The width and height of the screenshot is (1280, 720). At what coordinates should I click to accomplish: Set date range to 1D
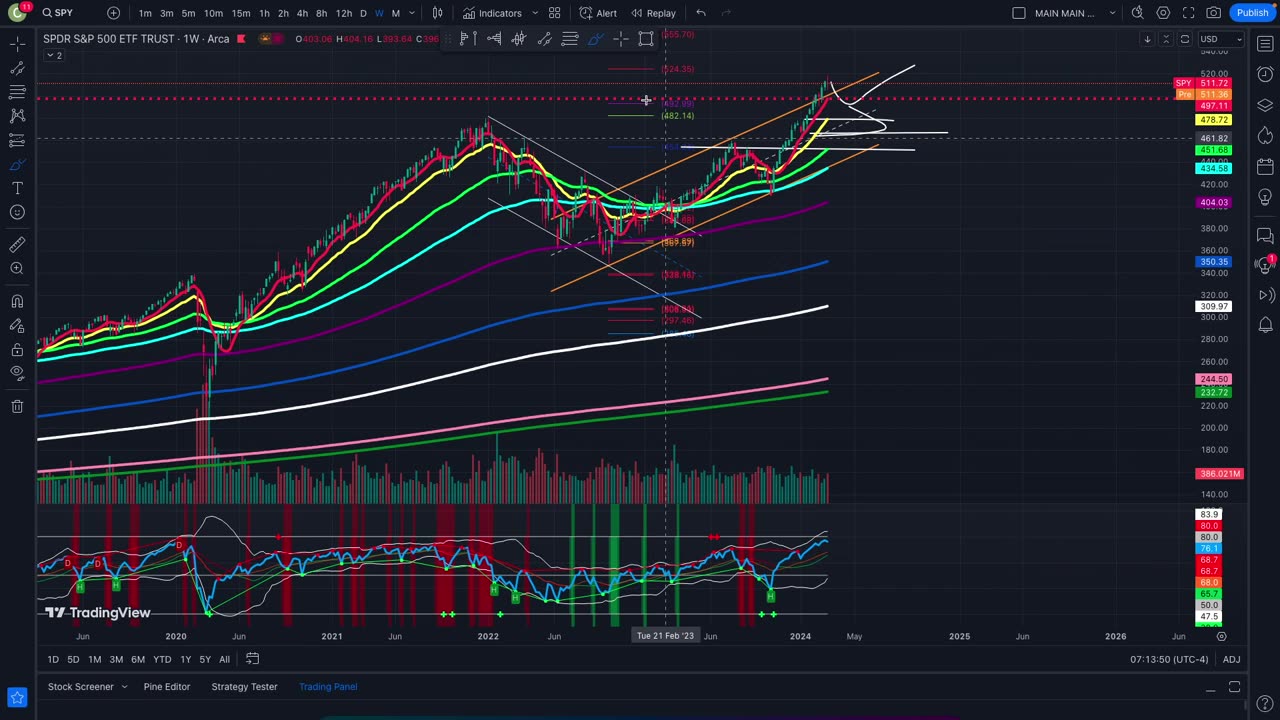52,659
